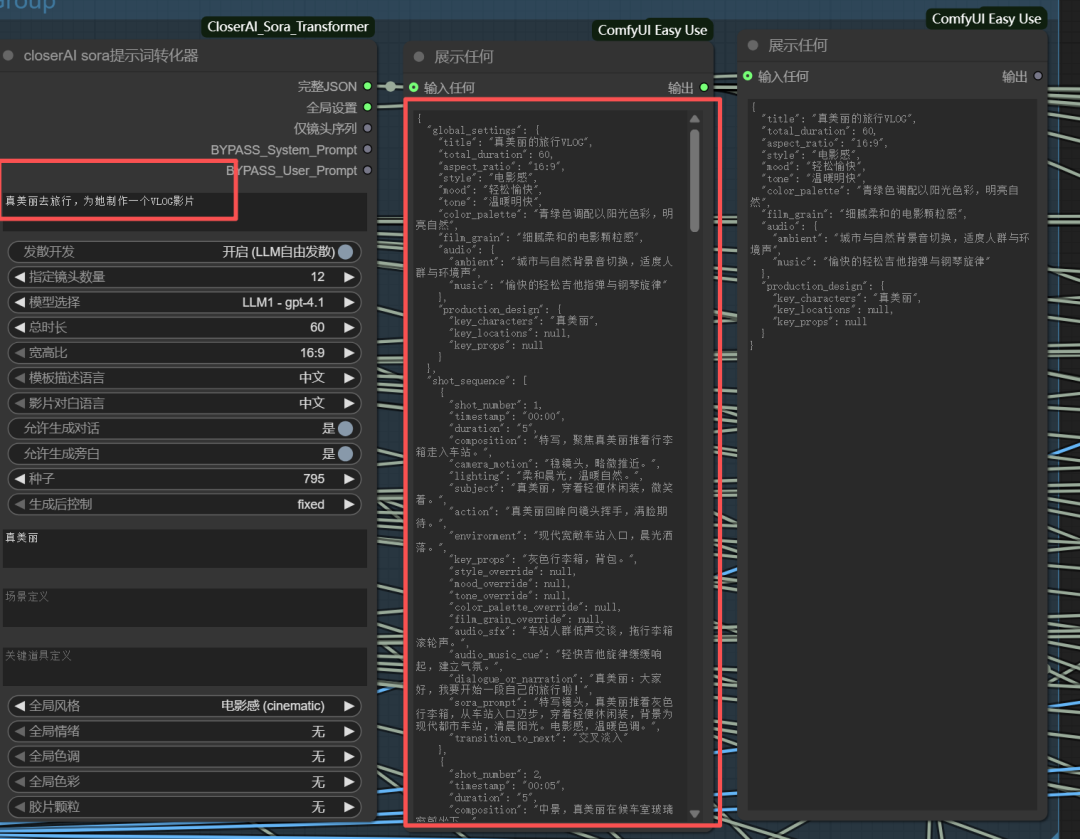This screenshot has width=1080, height=839.
Task: Select next 影片对白语言 option
Action: (349, 403)
